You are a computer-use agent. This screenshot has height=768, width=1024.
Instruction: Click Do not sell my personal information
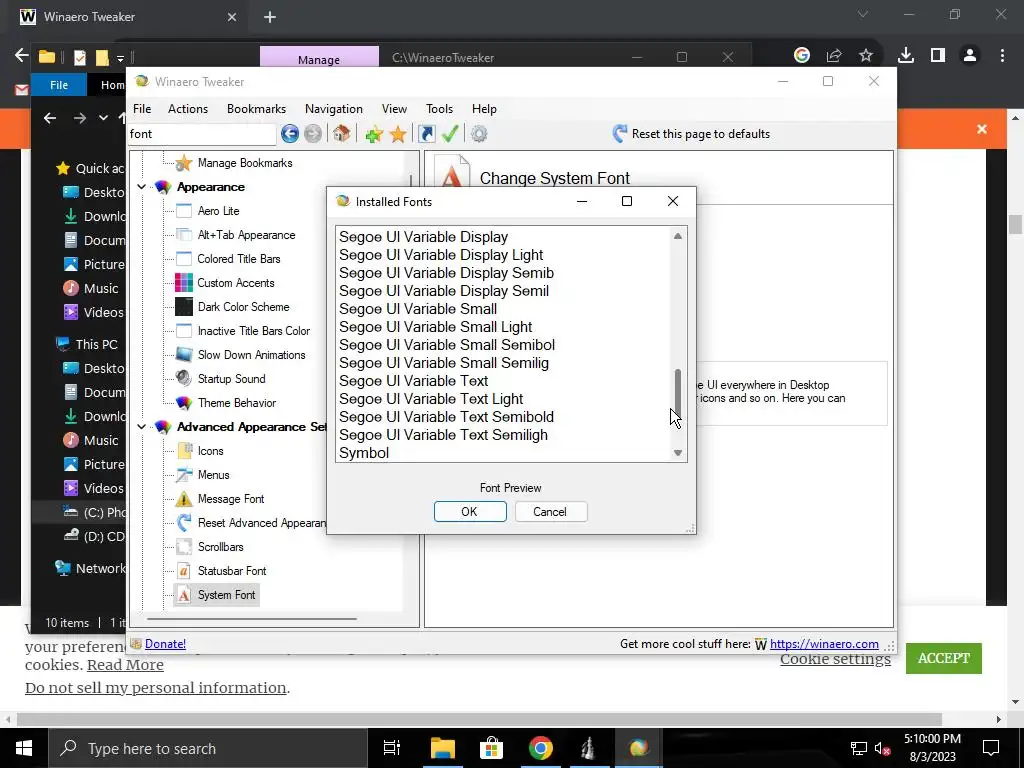click(x=155, y=688)
